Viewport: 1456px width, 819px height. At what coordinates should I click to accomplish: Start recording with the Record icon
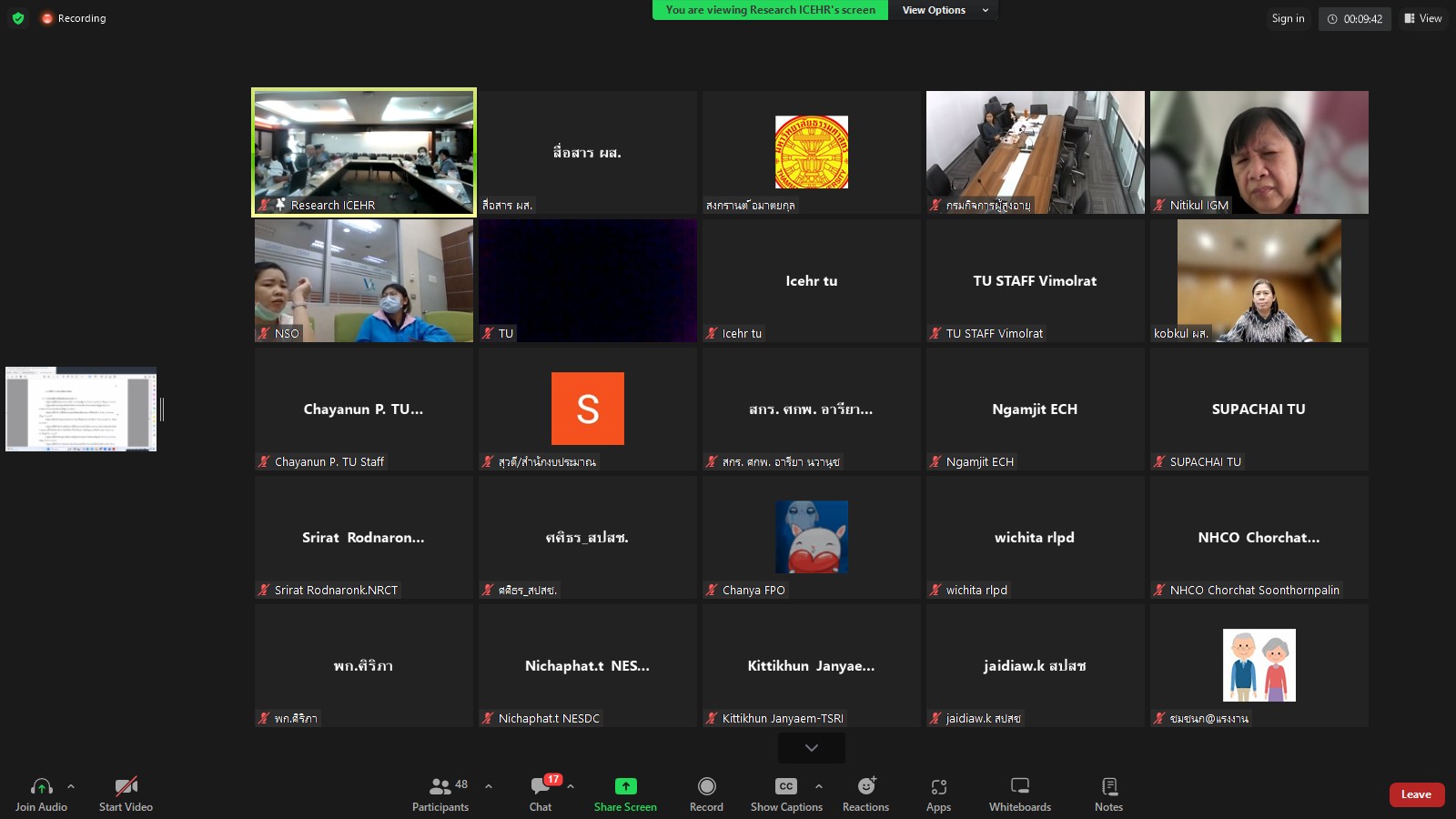click(x=707, y=786)
